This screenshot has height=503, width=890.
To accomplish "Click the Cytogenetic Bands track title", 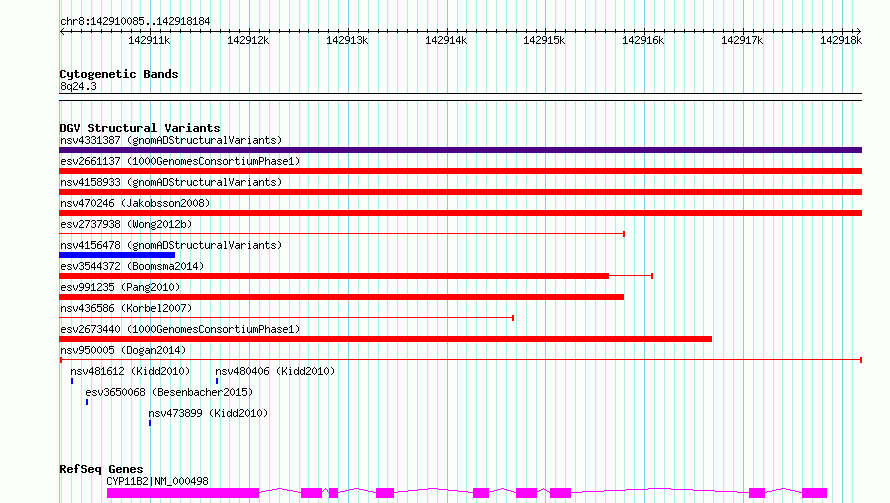I will [x=119, y=74].
